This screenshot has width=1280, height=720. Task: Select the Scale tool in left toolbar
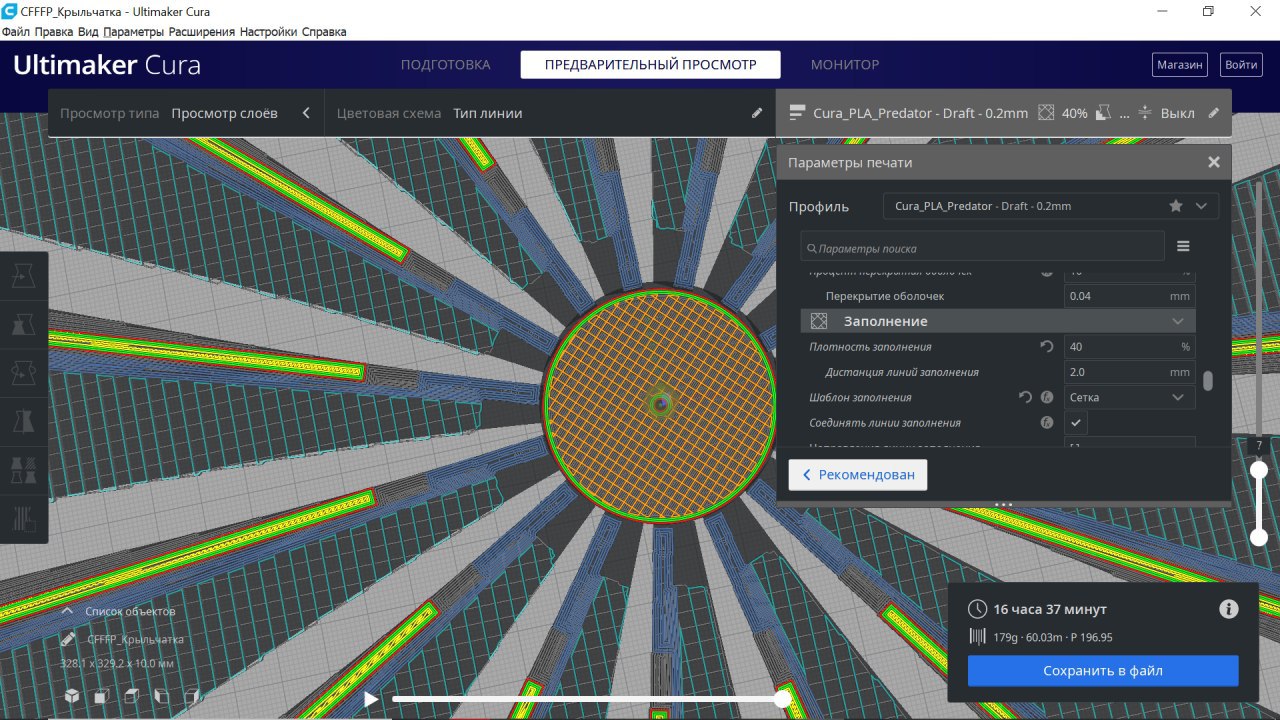click(24, 324)
